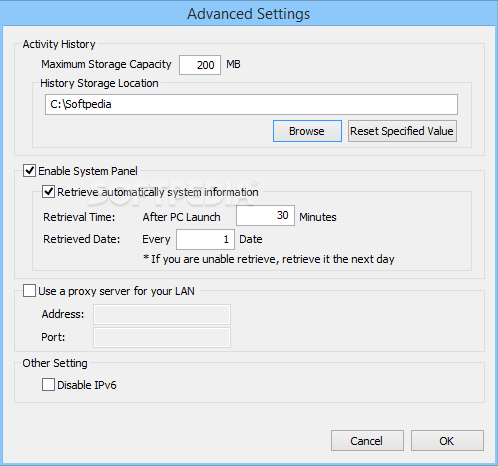The width and height of the screenshot is (498, 466).
Task: Click the proxy Port input field
Action: click(x=162, y=337)
